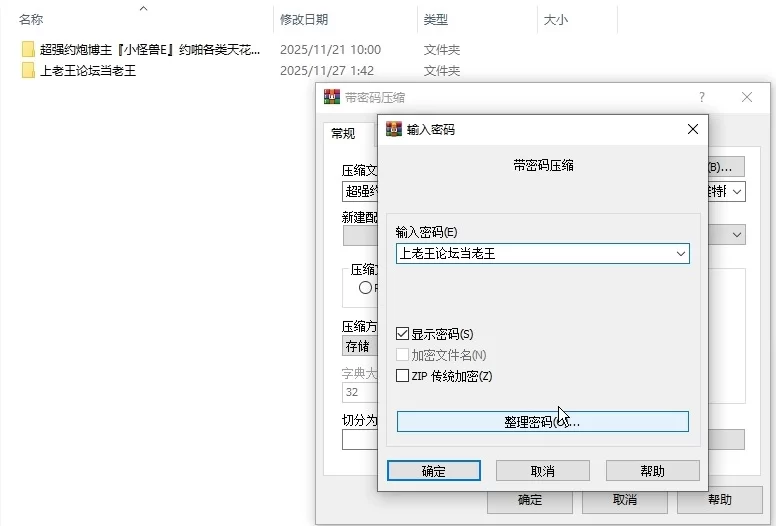Select the 上老王论坛当老王 folder icon
The height and width of the screenshot is (526, 776).
coord(28,71)
